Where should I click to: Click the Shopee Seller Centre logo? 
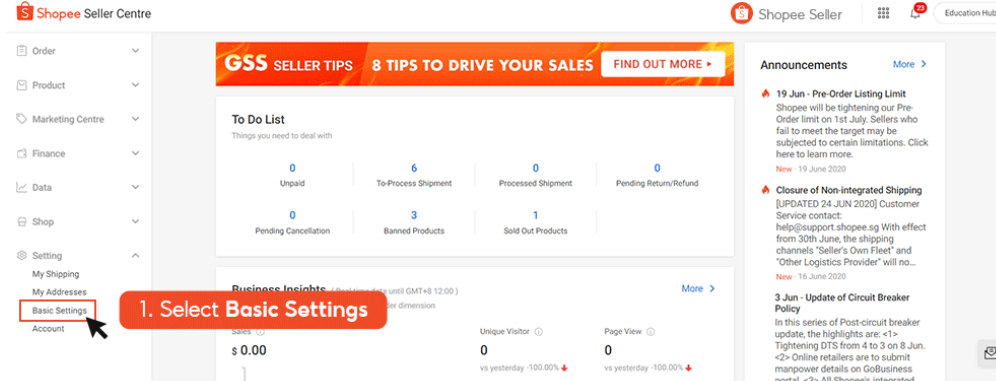(x=84, y=12)
